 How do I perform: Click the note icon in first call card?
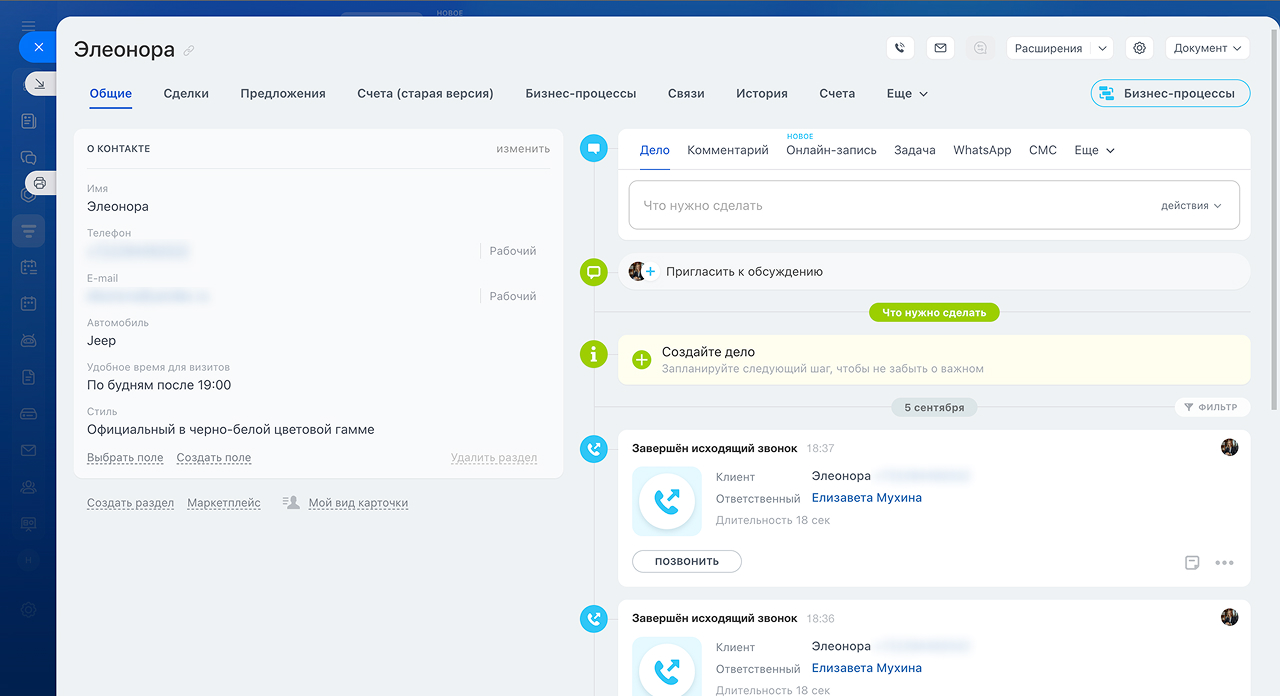[x=1192, y=562]
